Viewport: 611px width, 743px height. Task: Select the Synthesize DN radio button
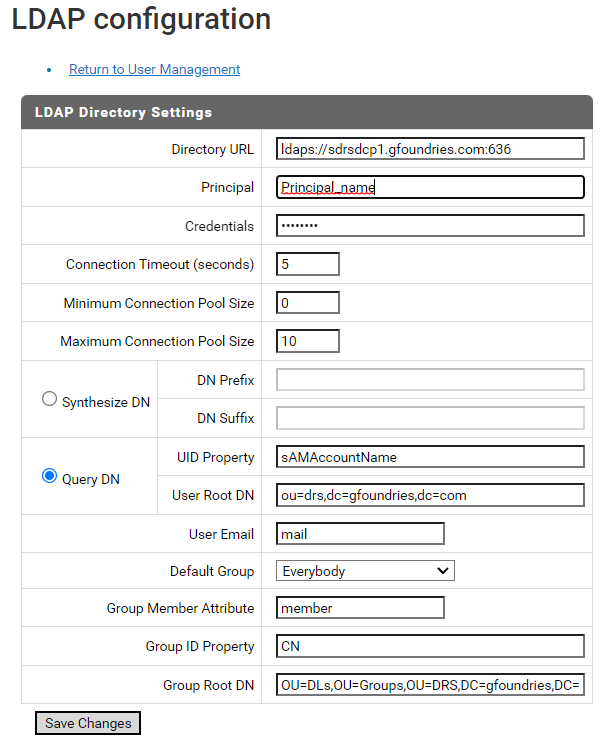[x=49, y=399]
